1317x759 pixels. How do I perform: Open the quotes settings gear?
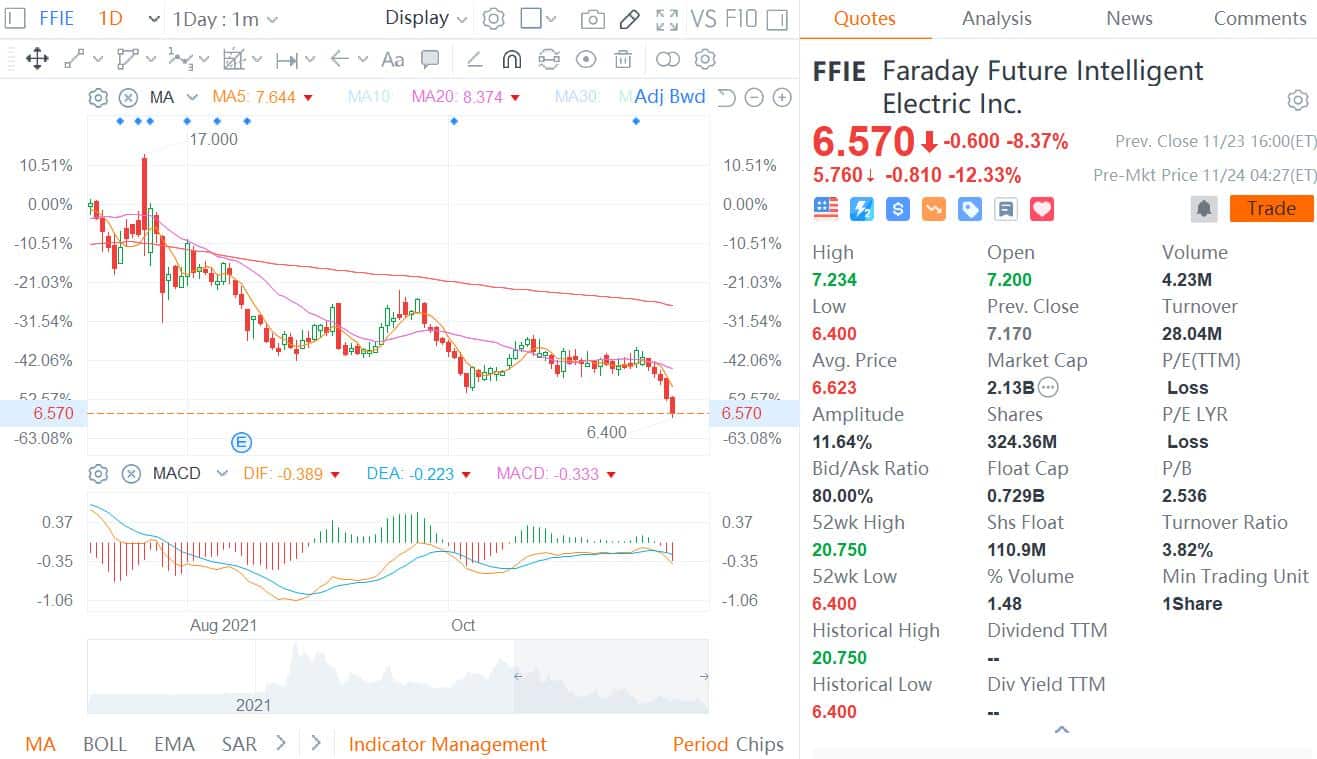1297,100
